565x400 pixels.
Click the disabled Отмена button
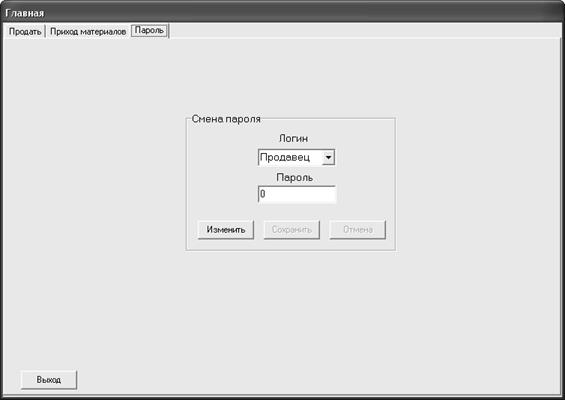pyautogui.click(x=357, y=230)
